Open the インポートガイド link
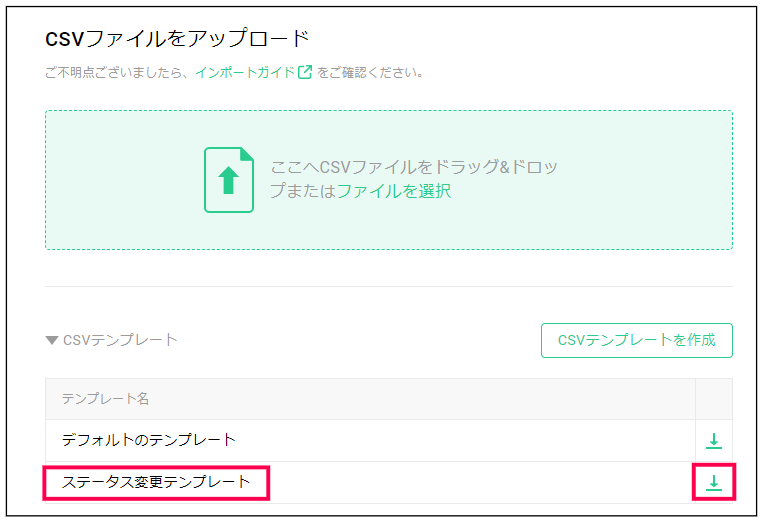 tap(245, 73)
